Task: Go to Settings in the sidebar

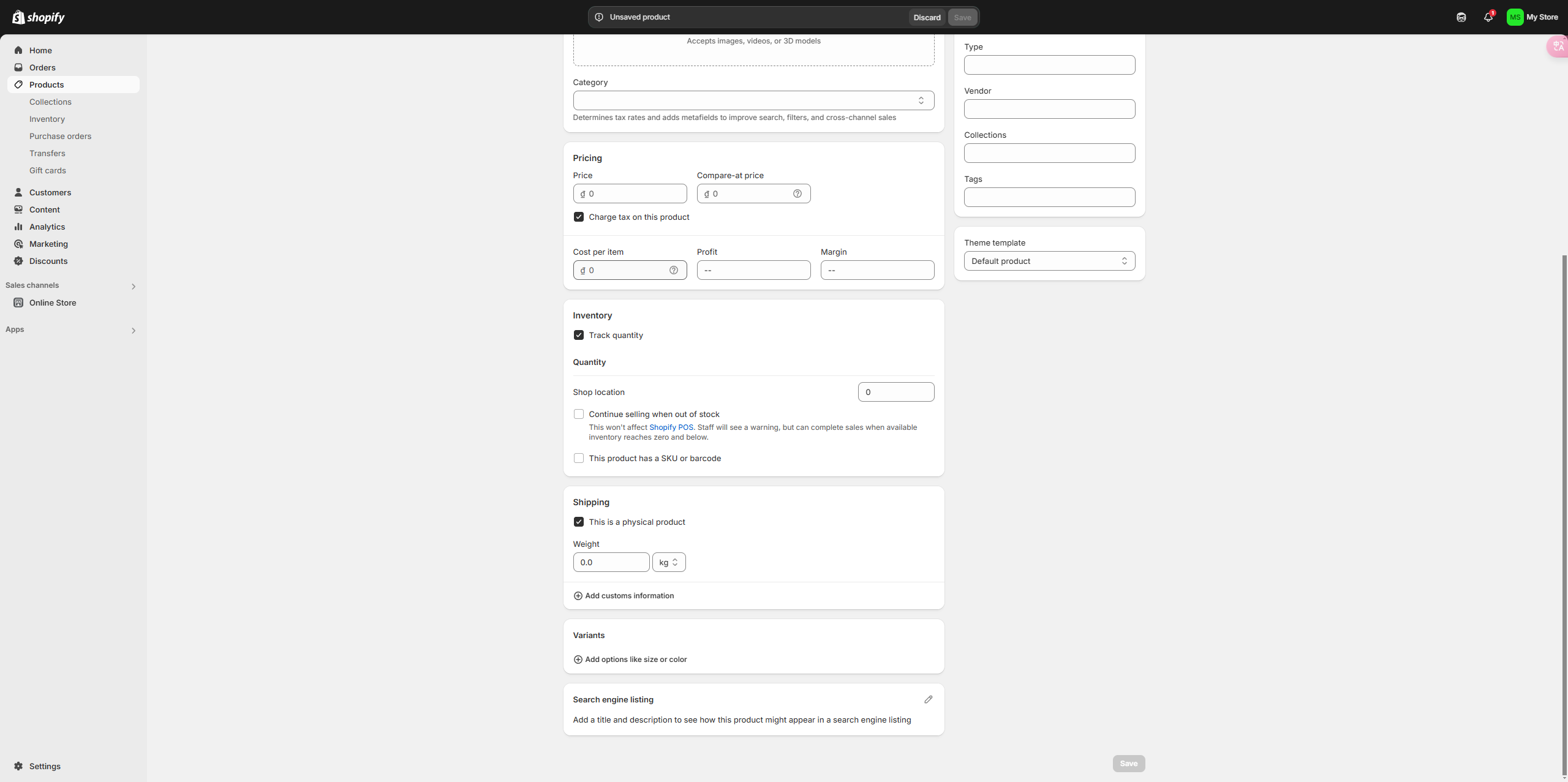Action: (x=45, y=766)
